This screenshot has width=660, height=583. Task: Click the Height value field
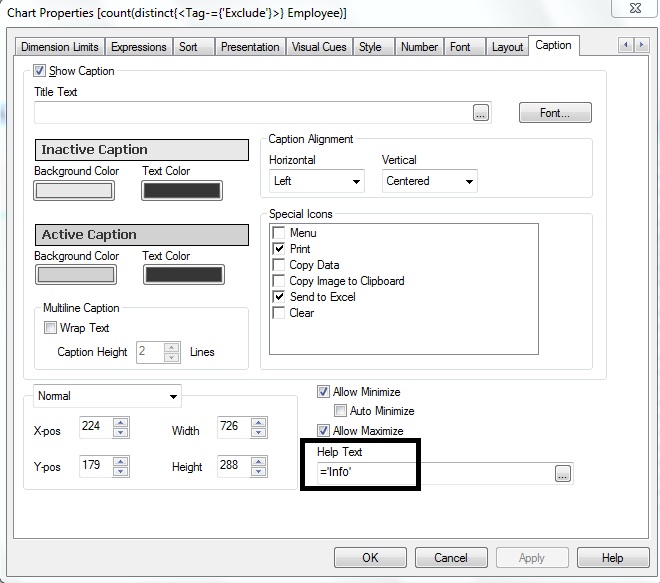coord(234,466)
